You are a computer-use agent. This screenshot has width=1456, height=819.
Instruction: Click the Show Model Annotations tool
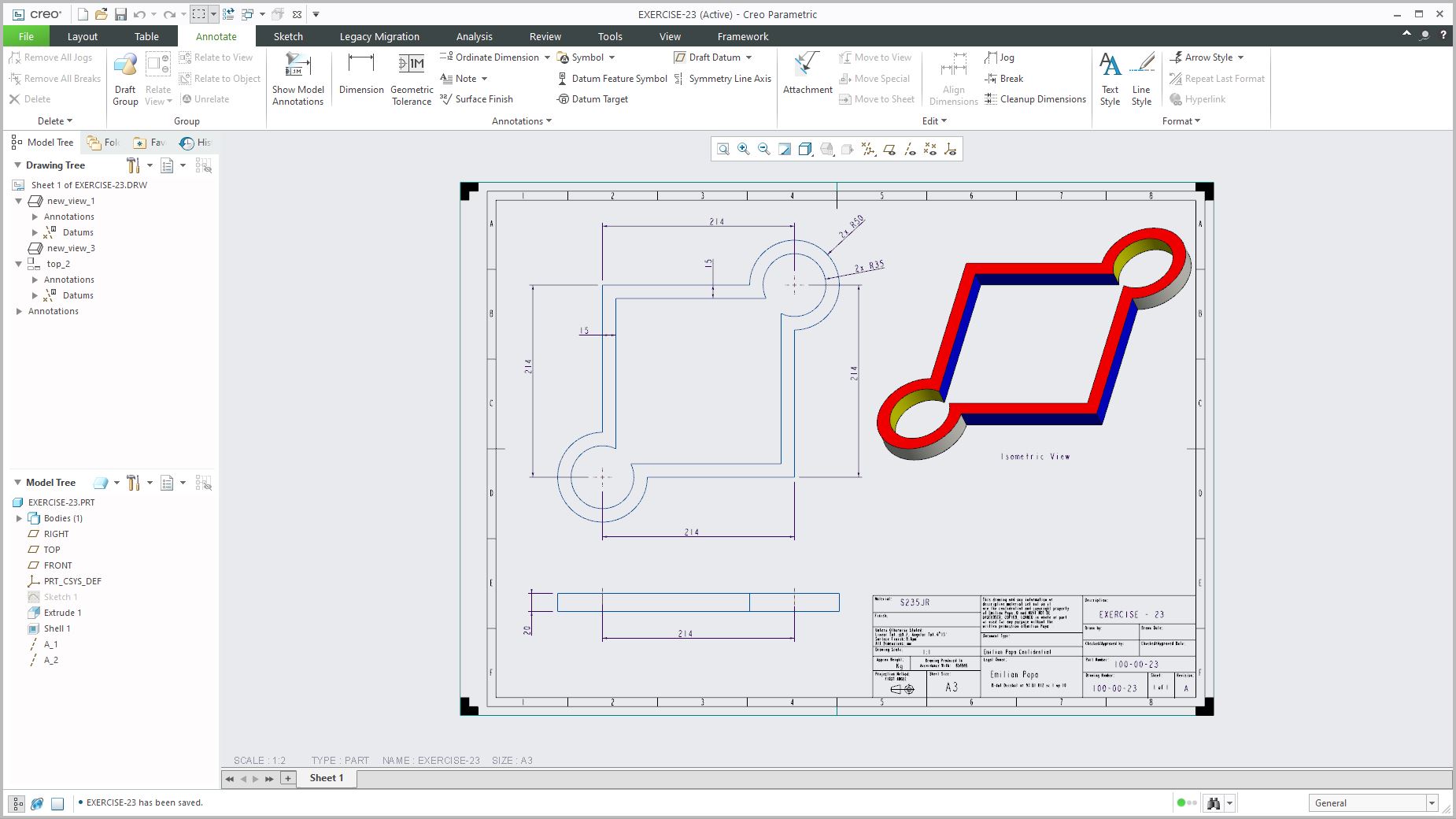(x=297, y=79)
